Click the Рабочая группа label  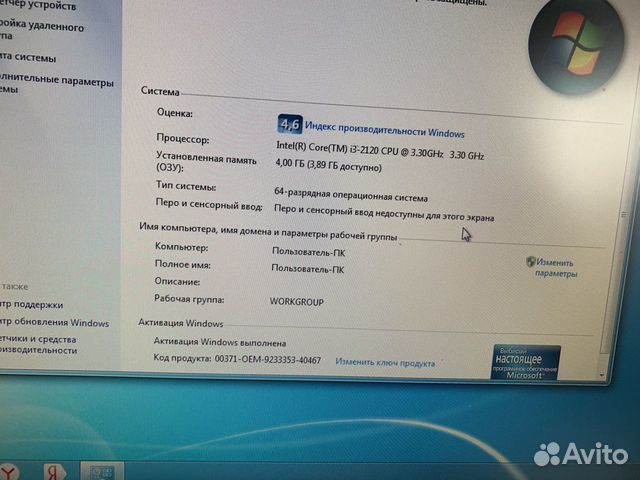(189, 299)
